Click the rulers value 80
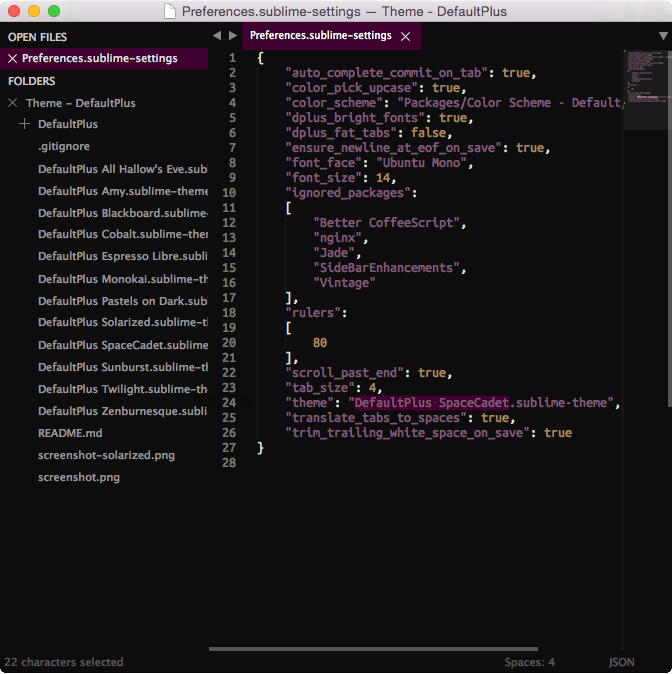The image size is (672, 674). click(320, 343)
